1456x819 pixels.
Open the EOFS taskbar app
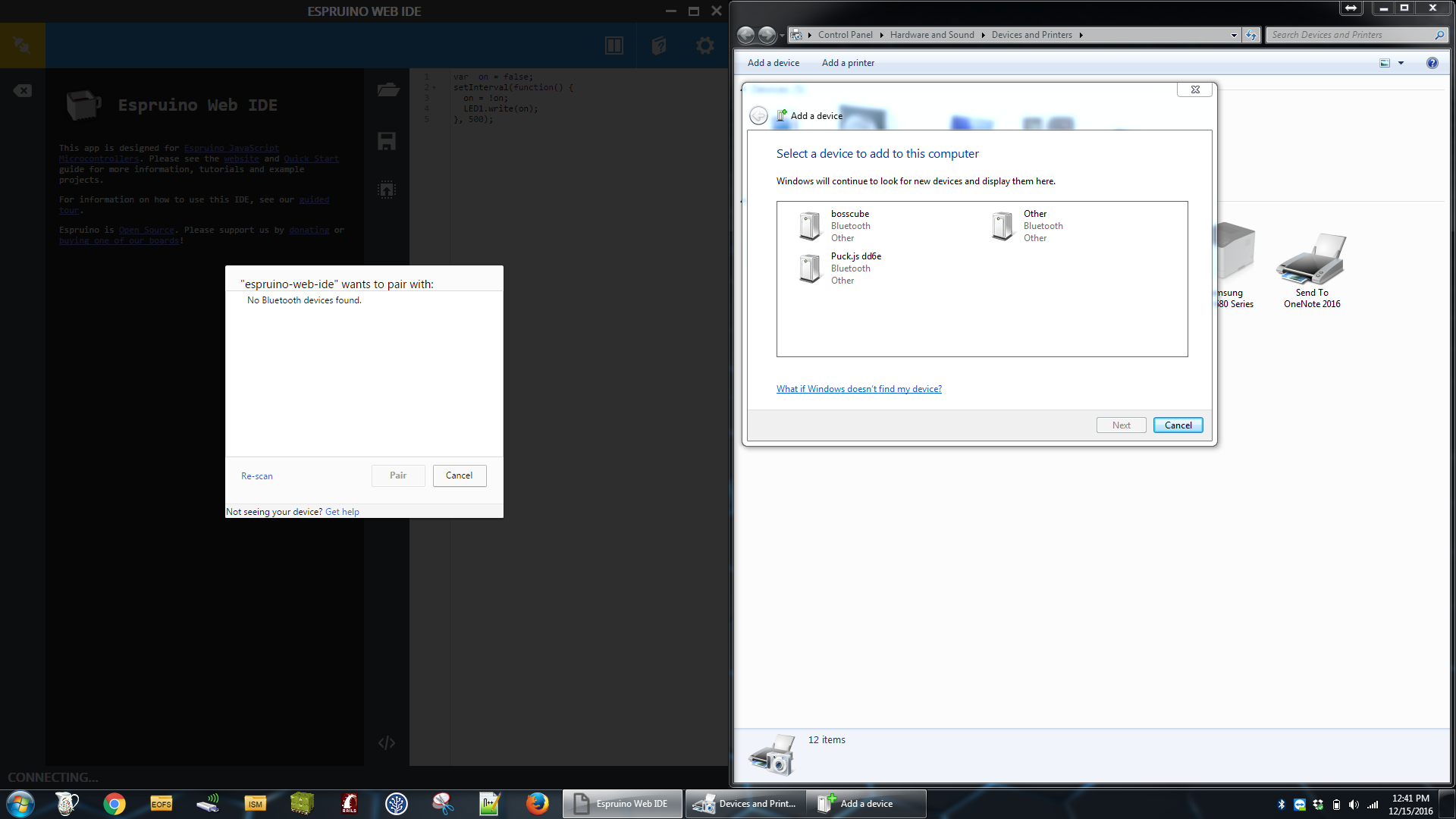point(162,804)
